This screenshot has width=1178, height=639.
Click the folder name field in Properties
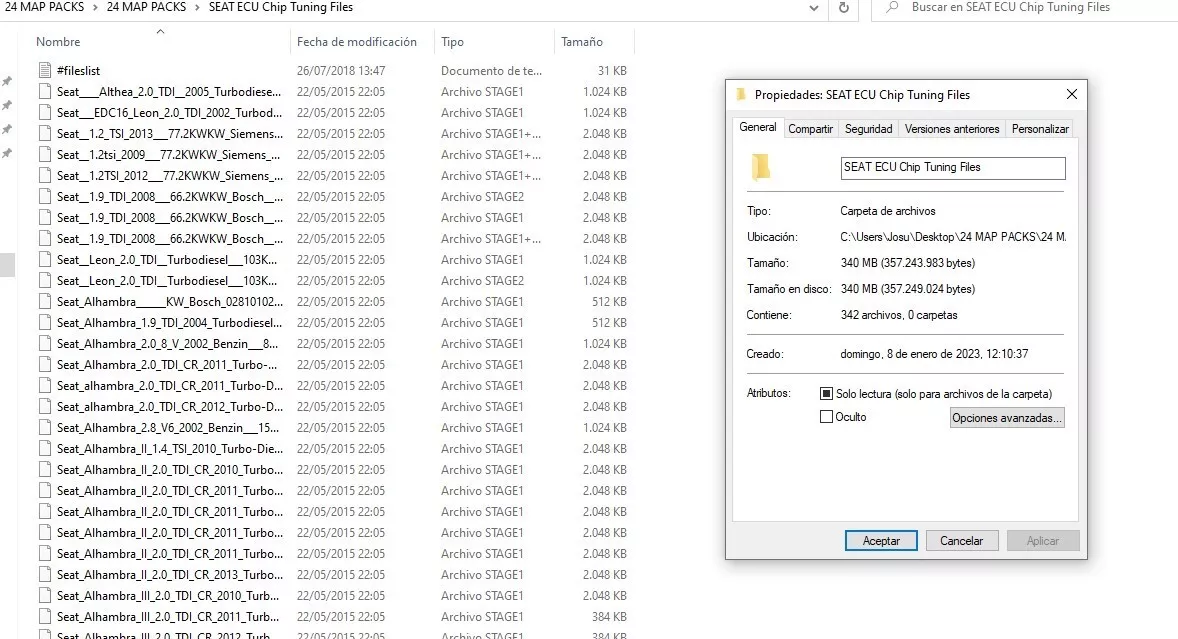click(x=953, y=167)
